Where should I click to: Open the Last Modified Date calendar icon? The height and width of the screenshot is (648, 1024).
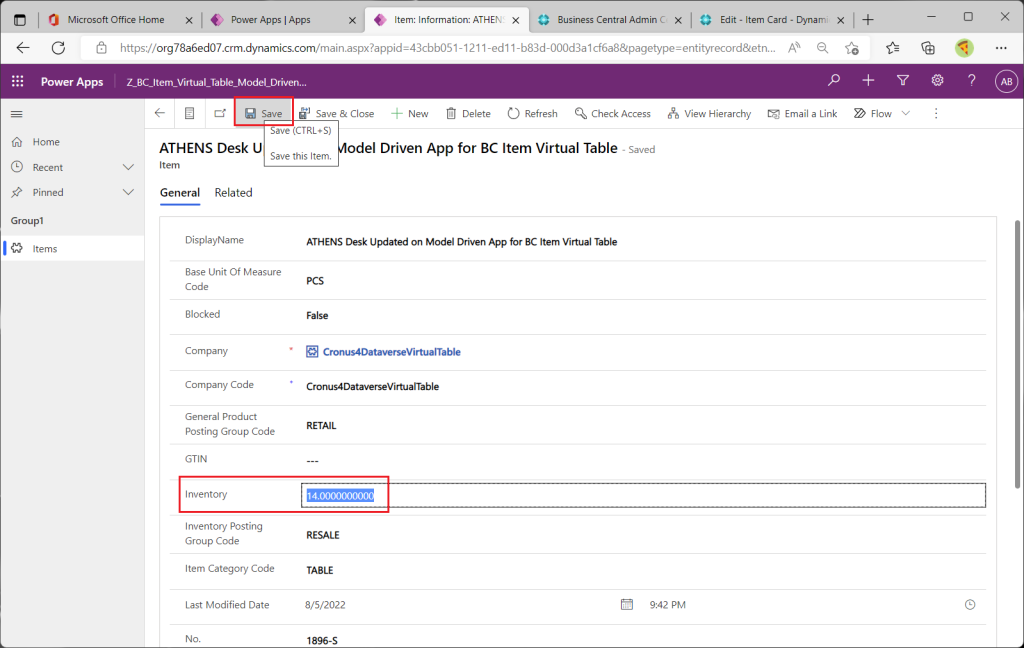click(x=626, y=604)
